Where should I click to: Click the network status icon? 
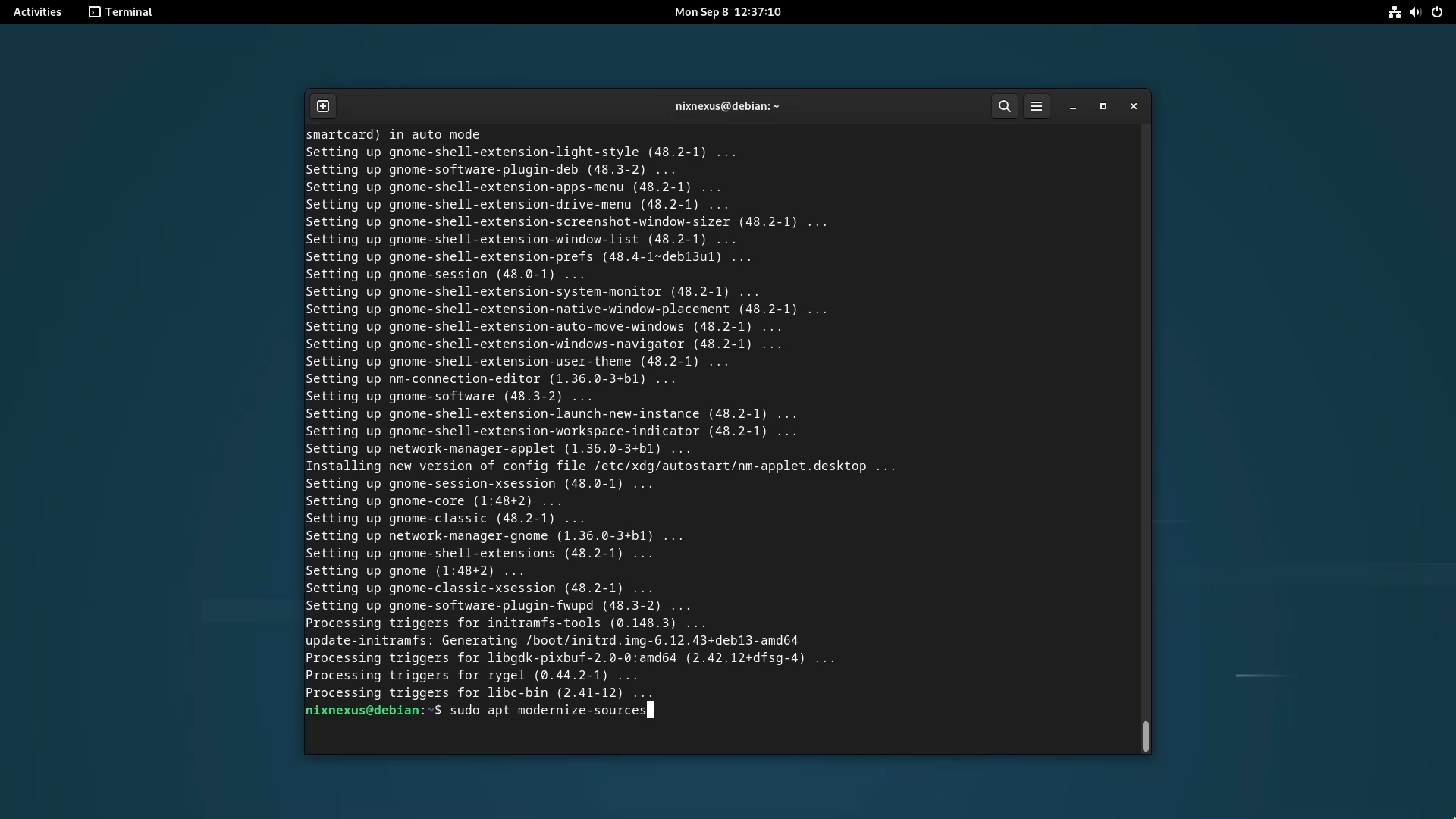click(1394, 12)
